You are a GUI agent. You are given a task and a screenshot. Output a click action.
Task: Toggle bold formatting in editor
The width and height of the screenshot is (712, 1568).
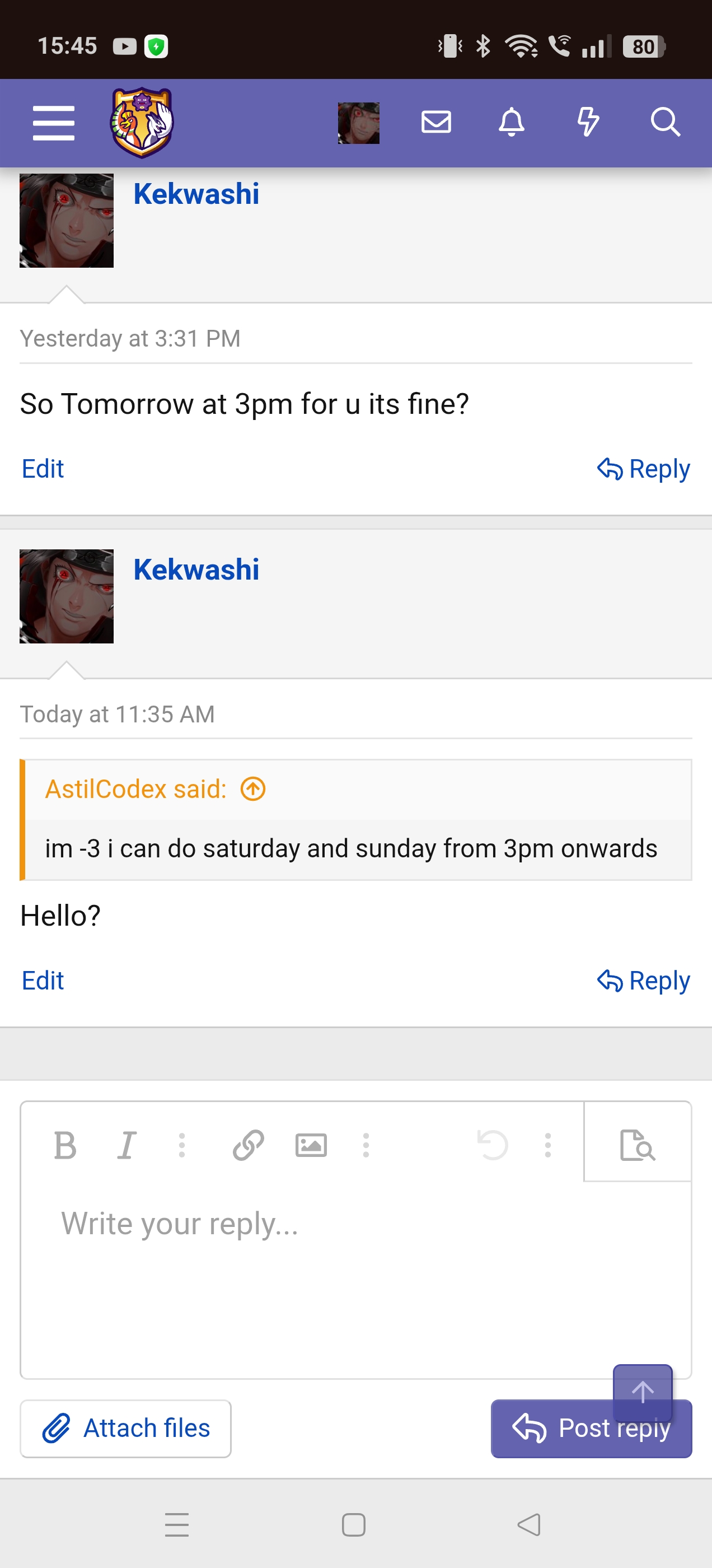(x=65, y=1146)
